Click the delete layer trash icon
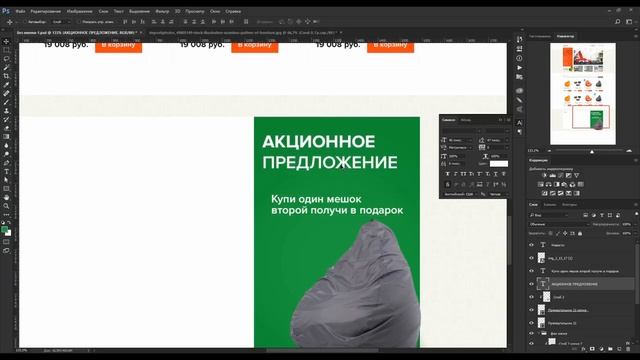The width and height of the screenshot is (640, 360). 628,349
